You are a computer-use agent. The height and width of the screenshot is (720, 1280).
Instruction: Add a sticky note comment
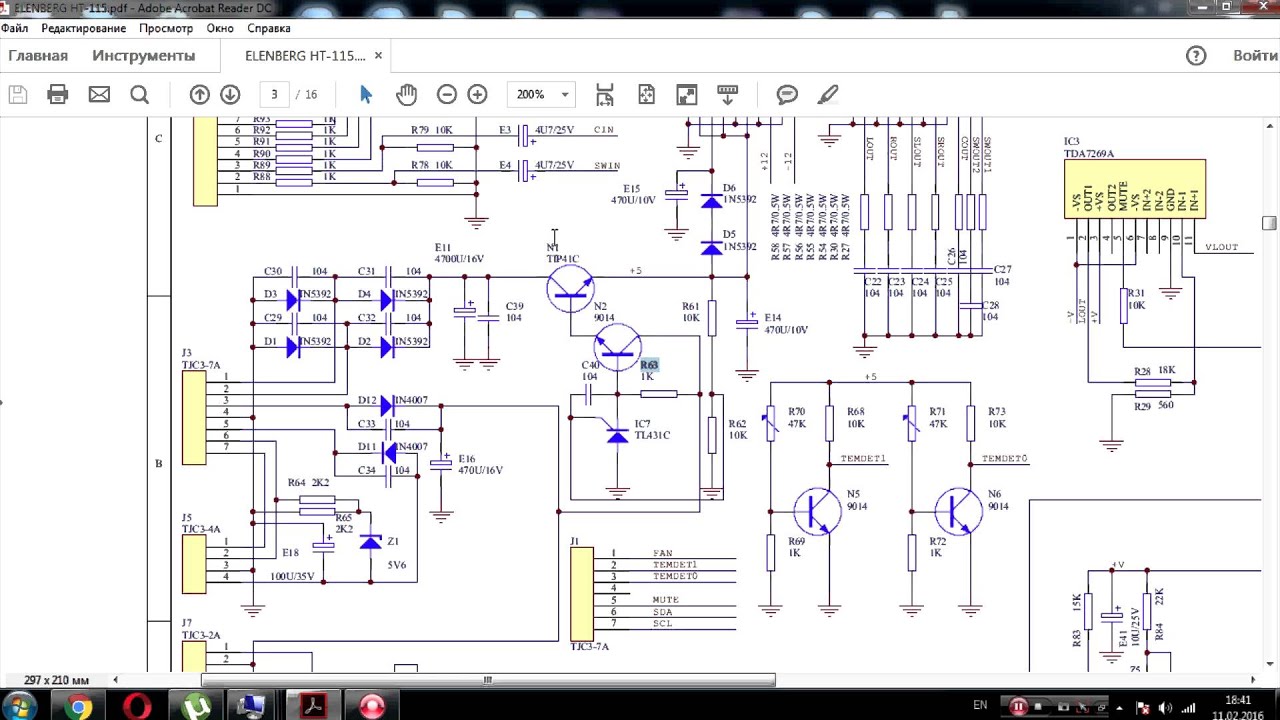(787, 95)
